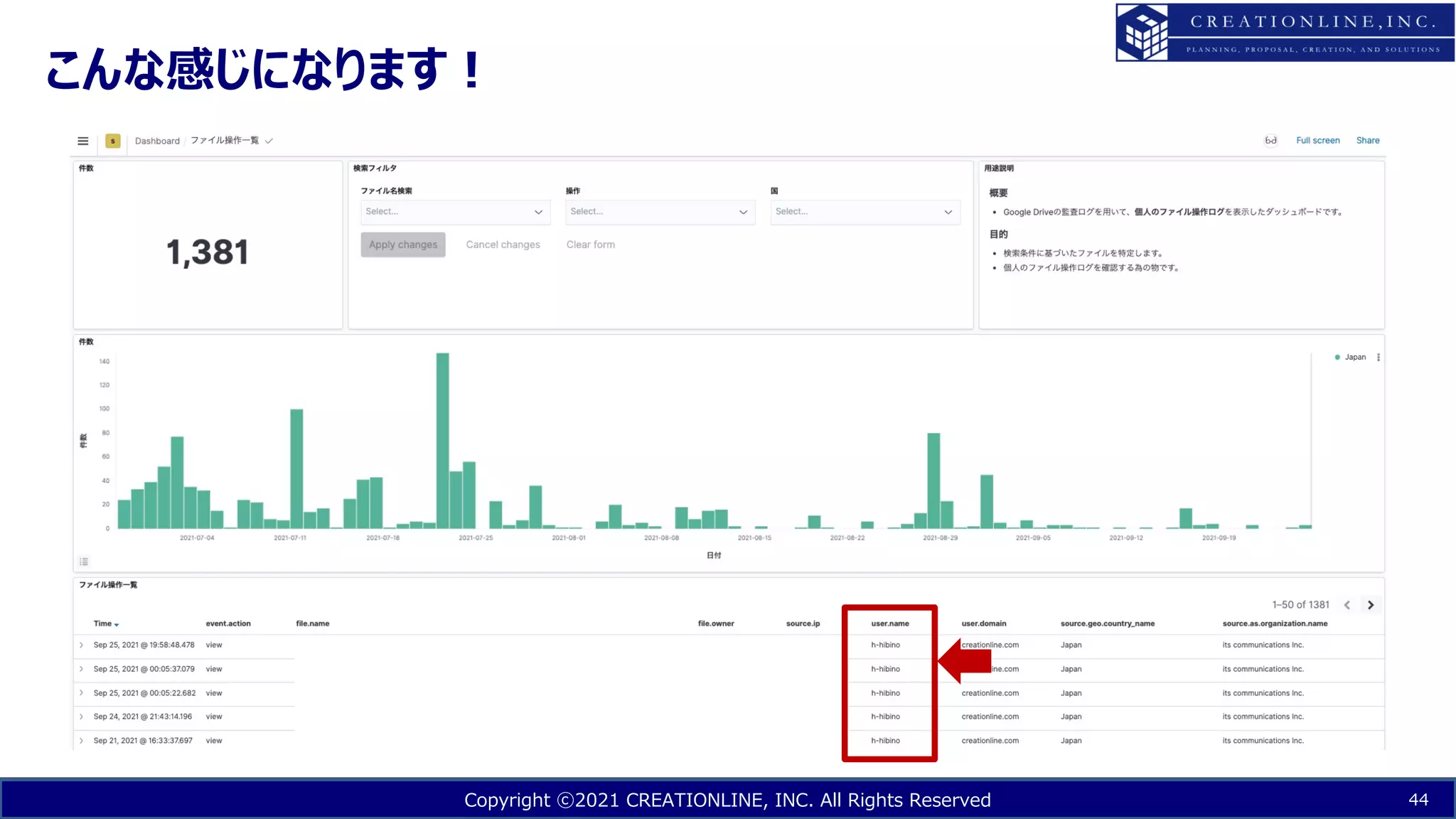Click the Full screen link

(1317, 141)
